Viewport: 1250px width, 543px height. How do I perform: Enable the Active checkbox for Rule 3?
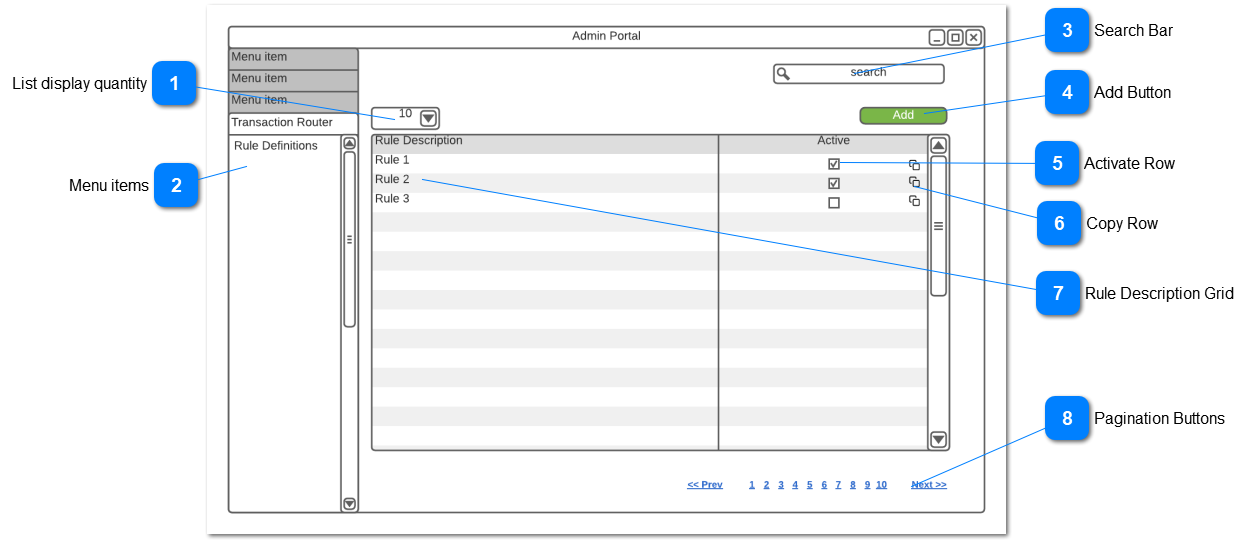pyautogui.click(x=834, y=202)
